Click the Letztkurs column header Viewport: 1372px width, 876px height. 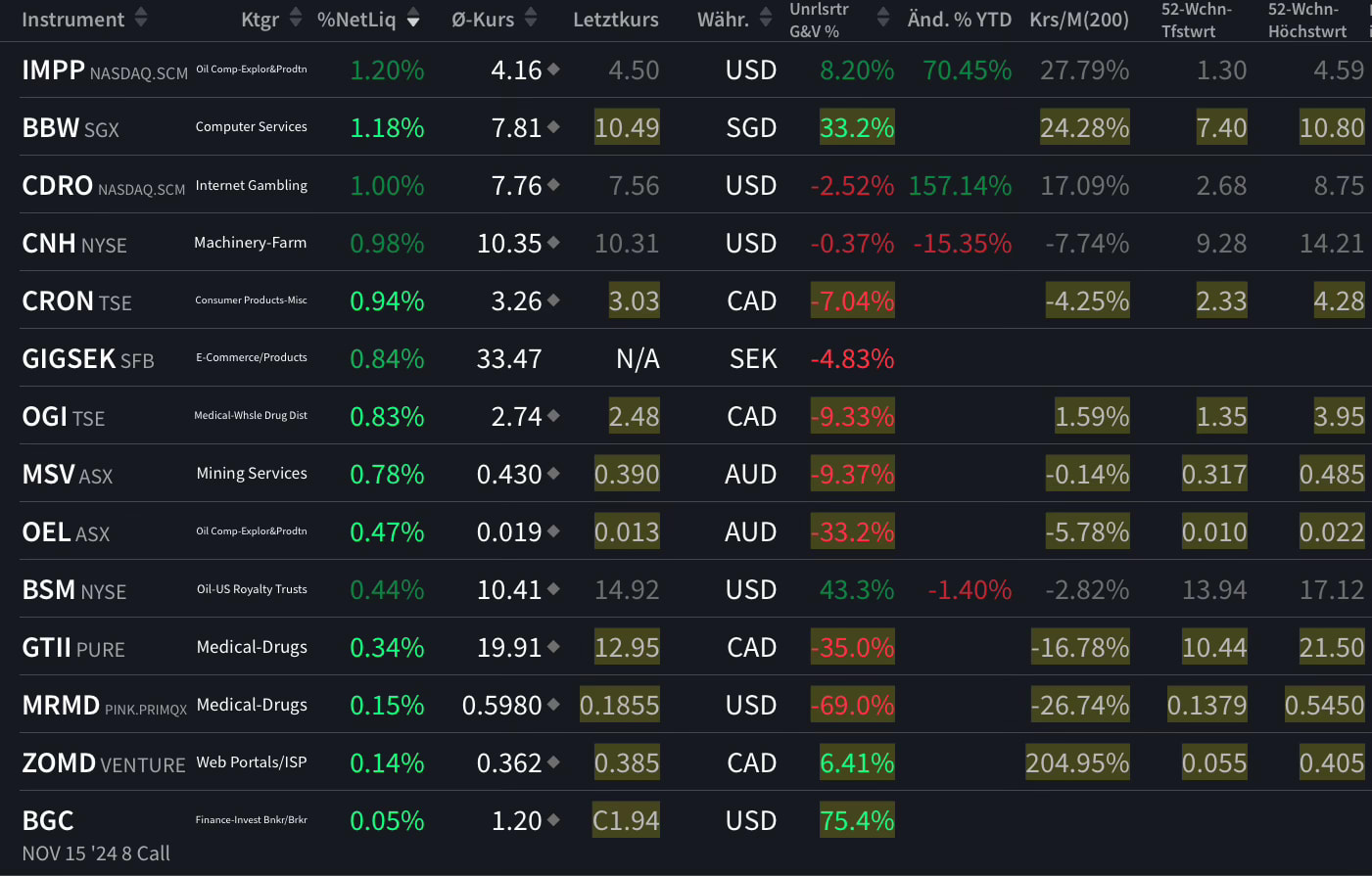click(616, 20)
